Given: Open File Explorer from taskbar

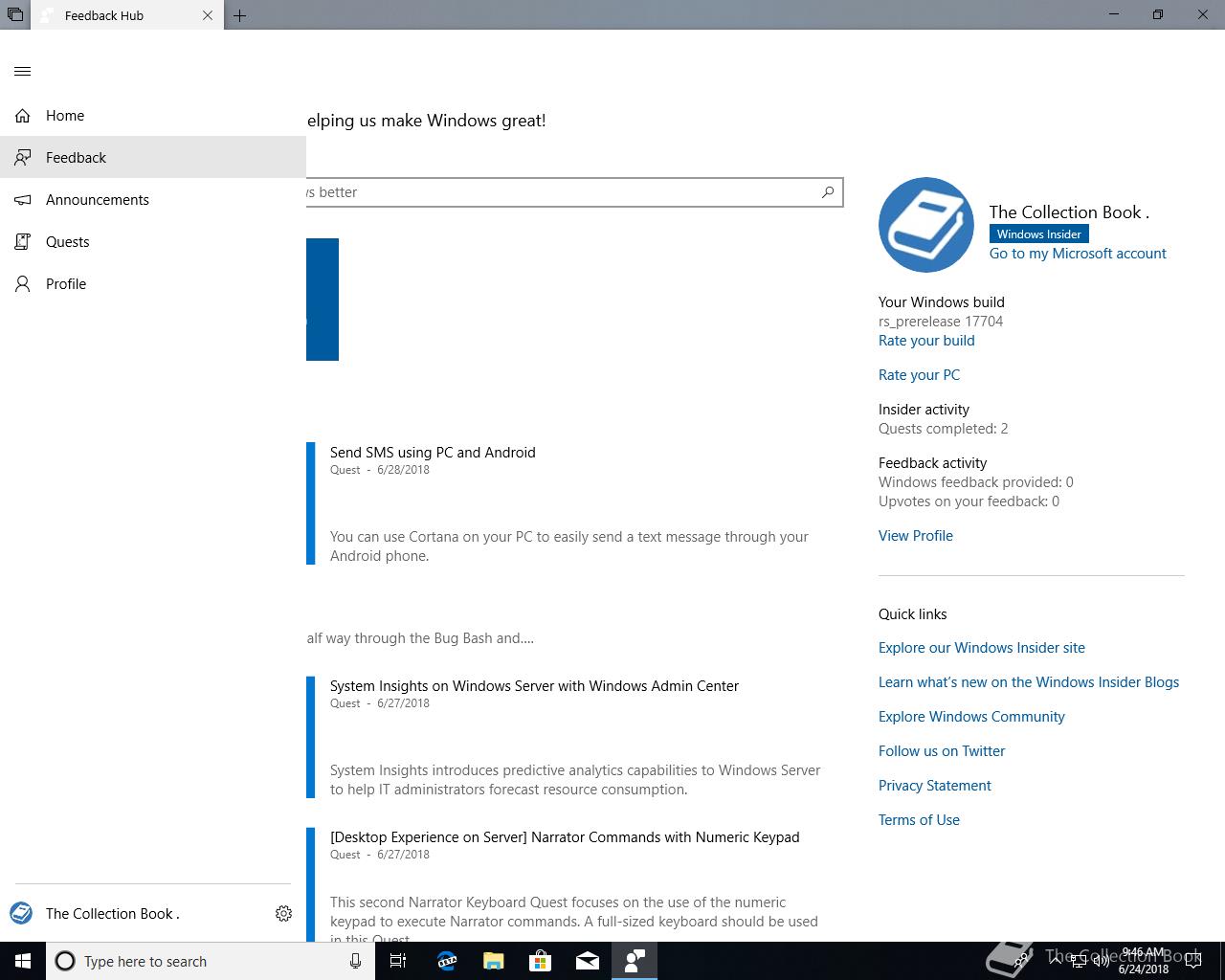Looking at the screenshot, I should 493,961.
